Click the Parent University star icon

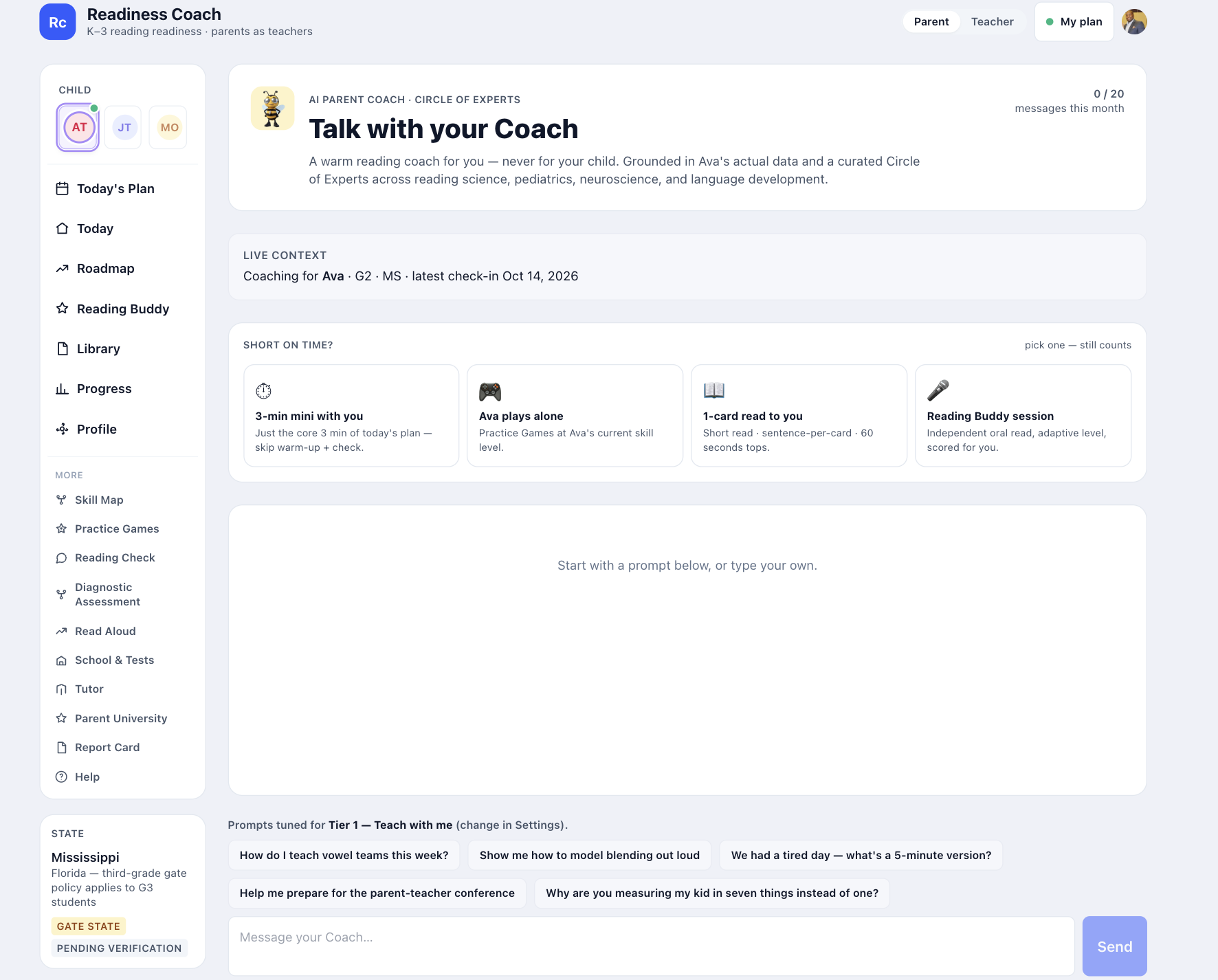click(61, 718)
